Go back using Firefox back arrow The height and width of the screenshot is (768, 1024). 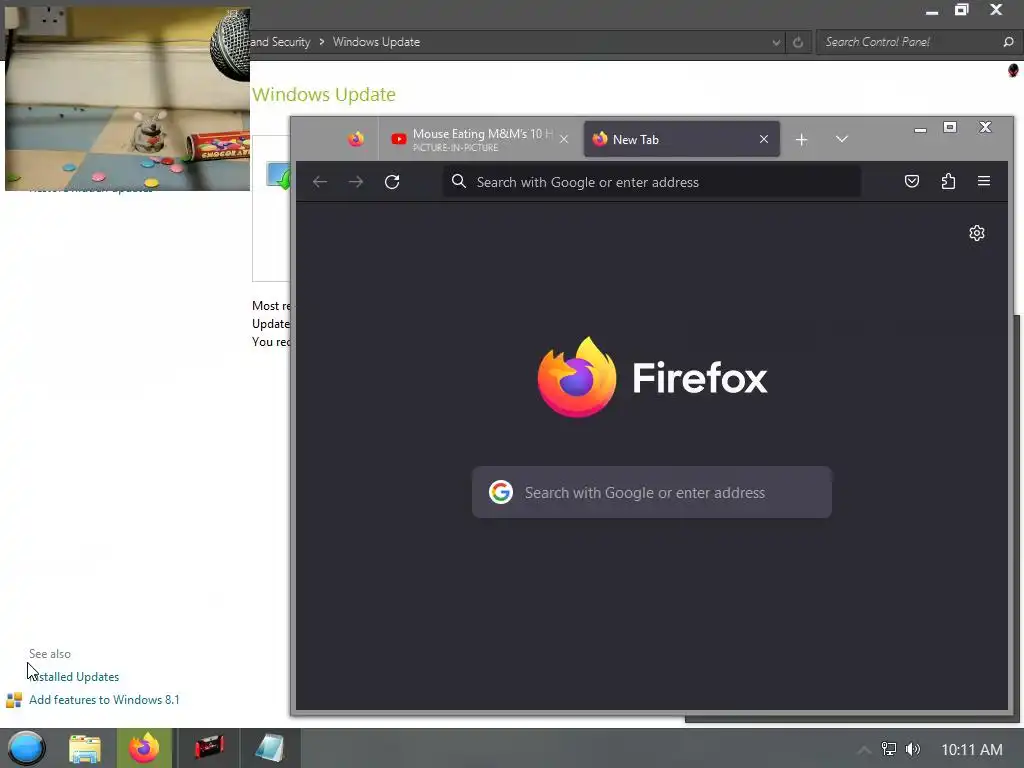click(x=320, y=182)
